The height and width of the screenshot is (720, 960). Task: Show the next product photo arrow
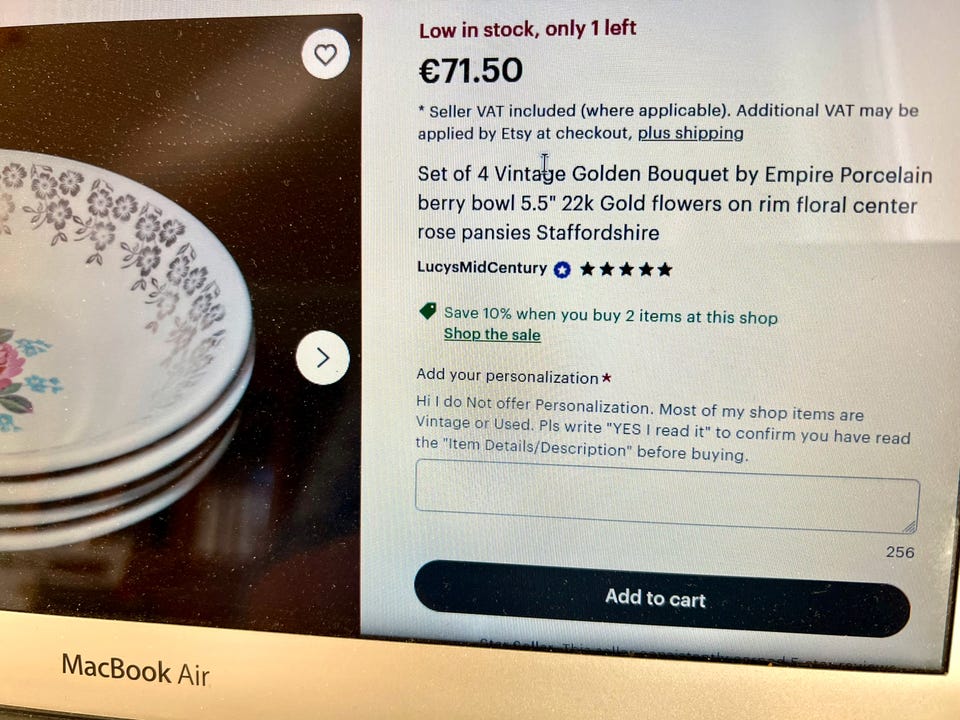(323, 358)
